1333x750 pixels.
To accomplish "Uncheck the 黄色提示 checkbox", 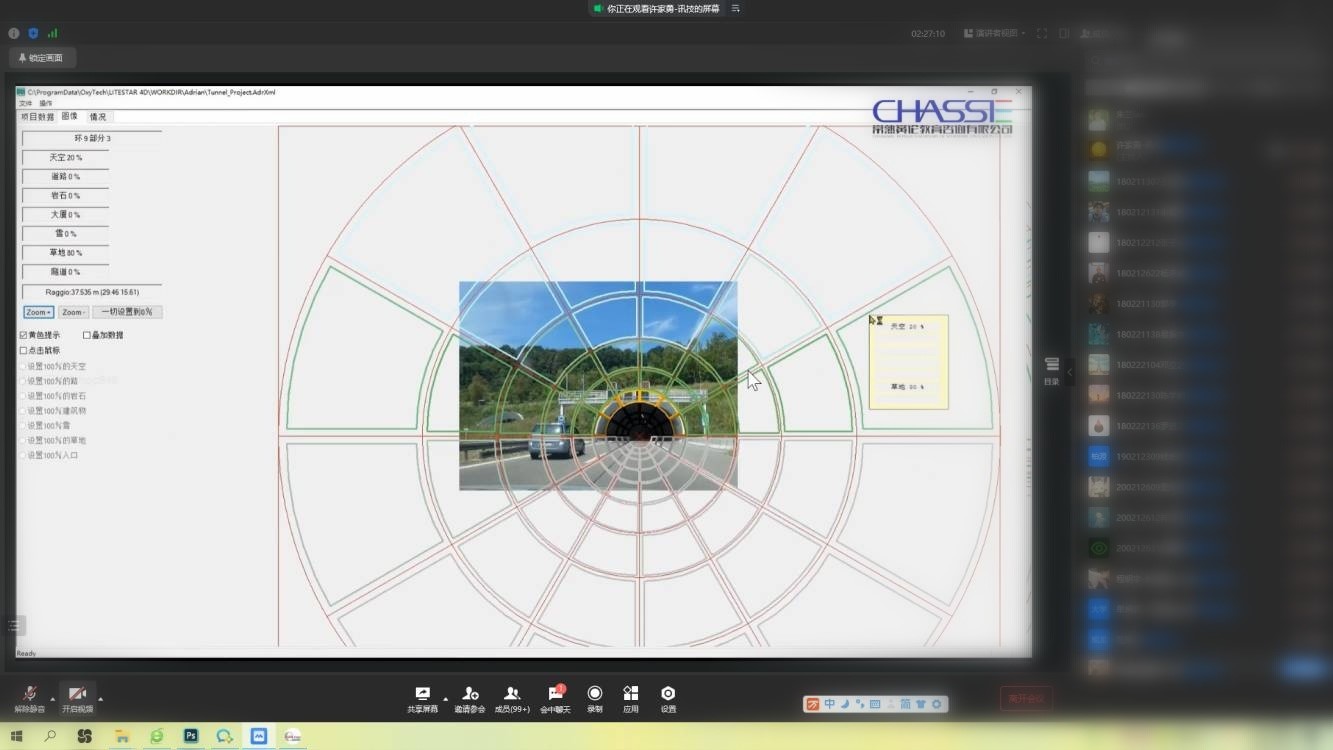I will (24, 335).
